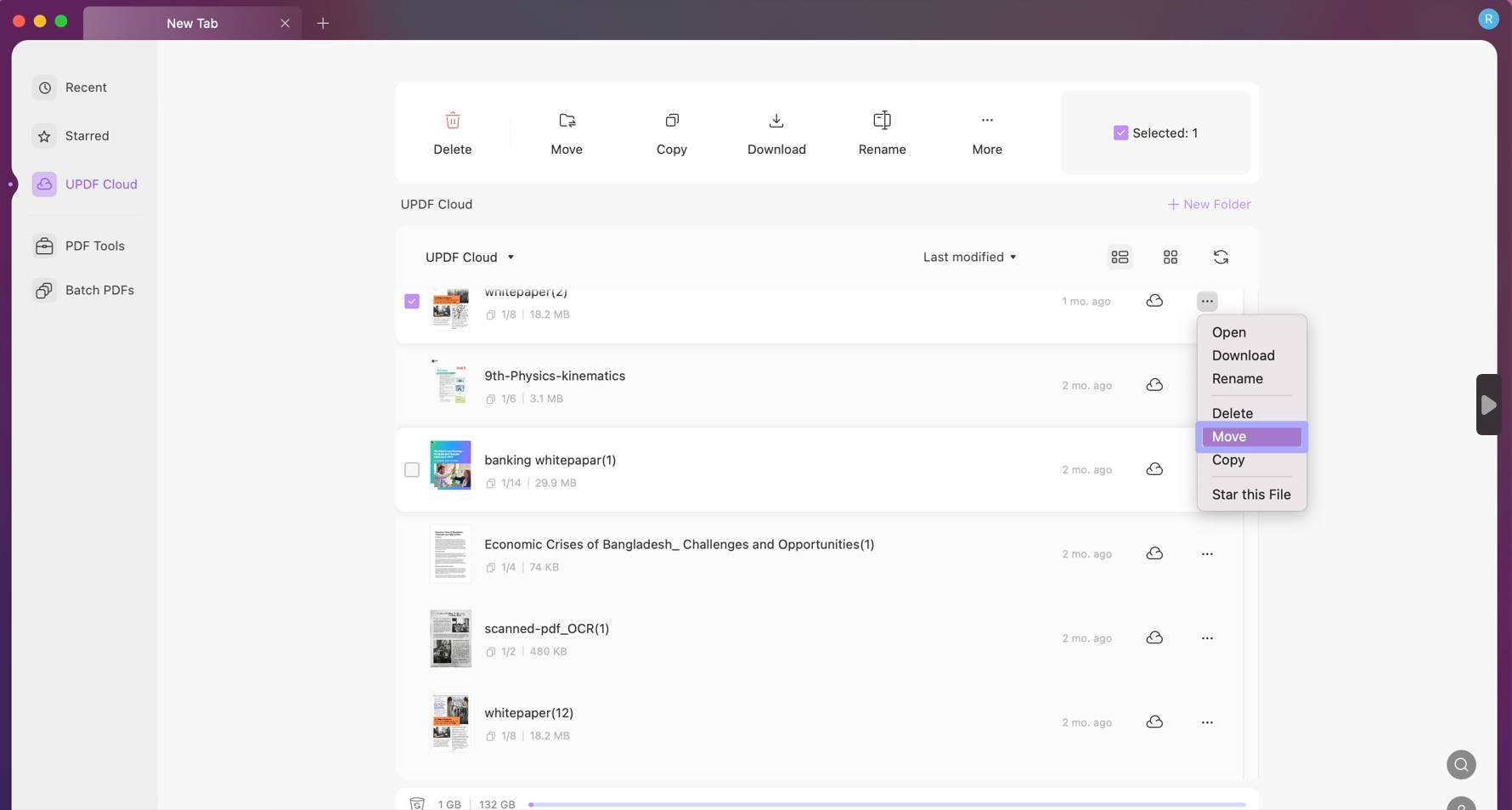Switch to list view layout
The image size is (1512, 810).
click(1120, 258)
